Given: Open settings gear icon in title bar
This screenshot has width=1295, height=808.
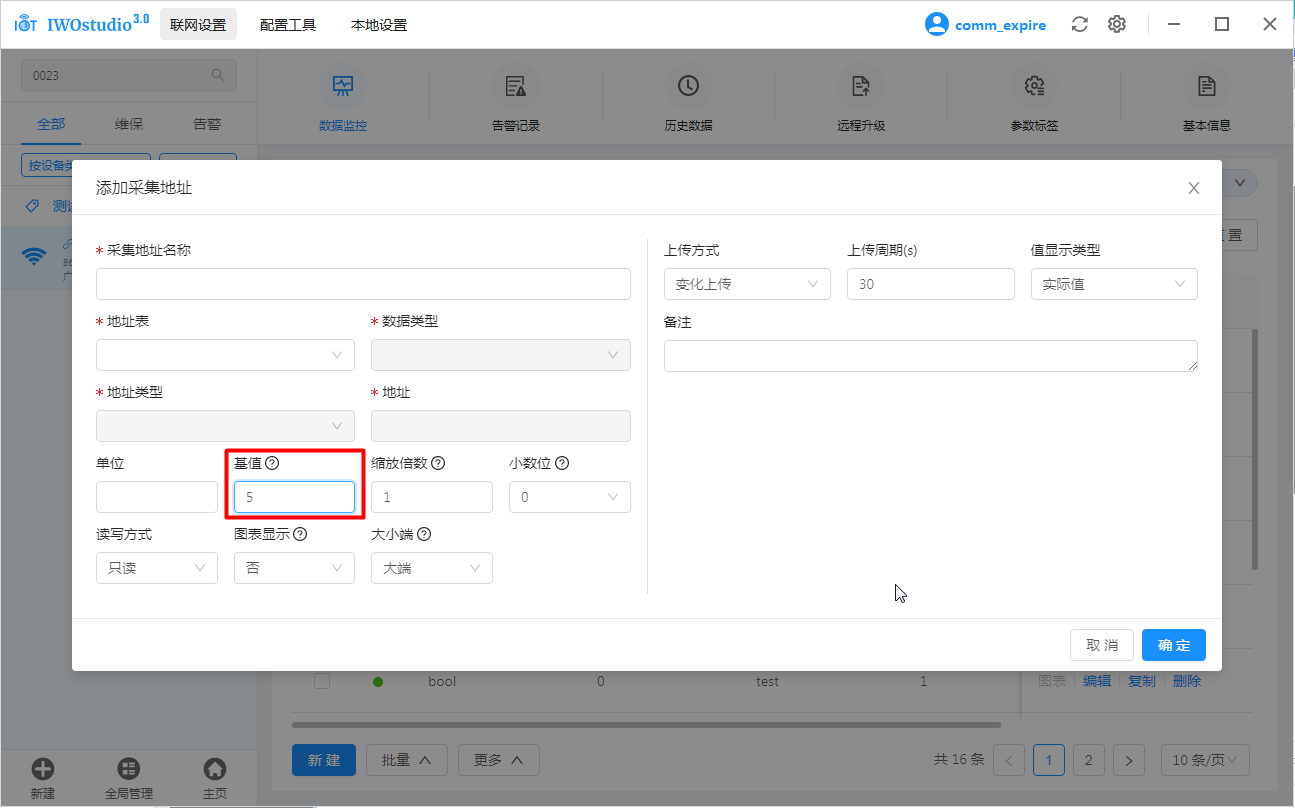Looking at the screenshot, I should pyautogui.click(x=1117, y=25).
